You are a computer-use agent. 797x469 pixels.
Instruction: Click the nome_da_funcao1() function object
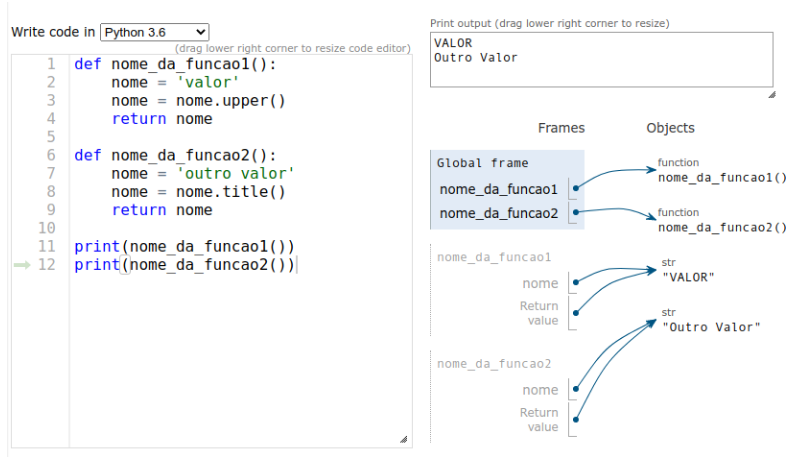click(x=722, y=178)
